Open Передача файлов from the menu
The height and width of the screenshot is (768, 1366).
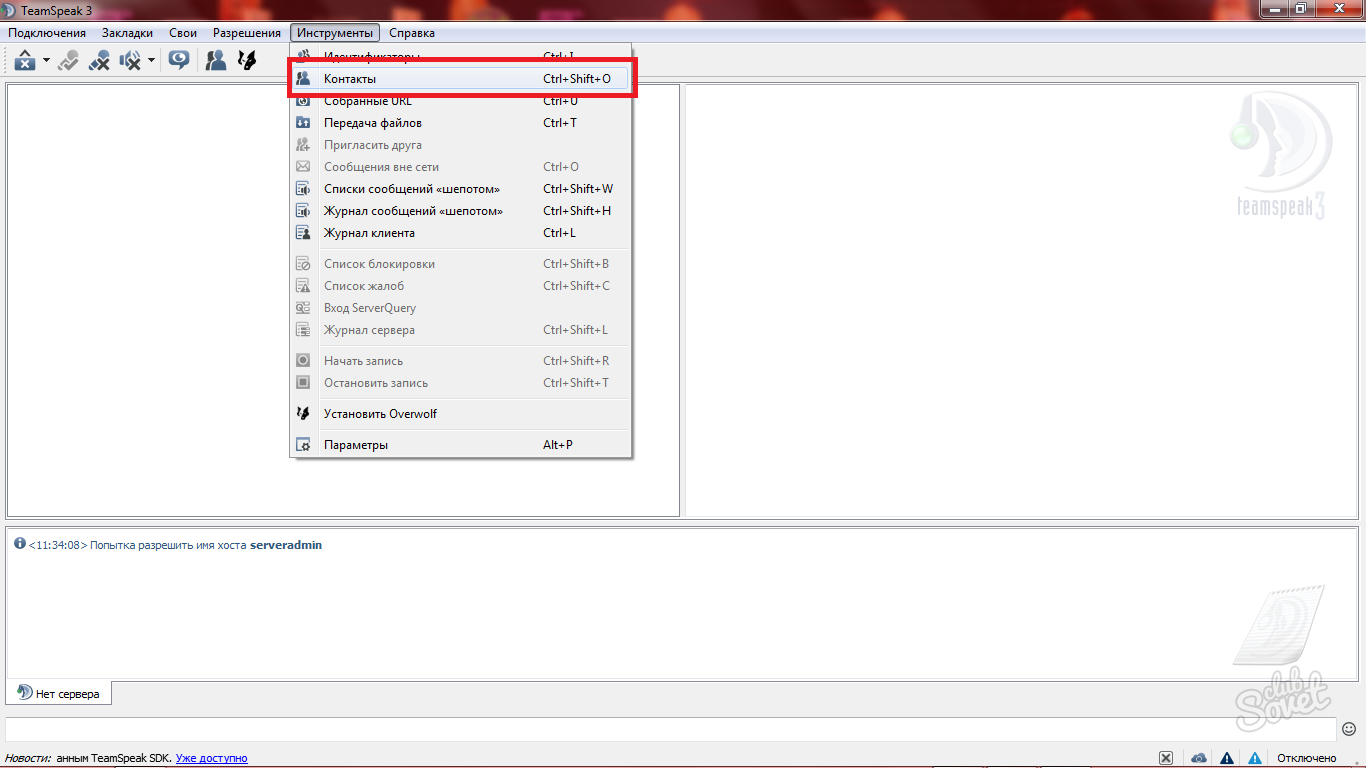(461, 123)
